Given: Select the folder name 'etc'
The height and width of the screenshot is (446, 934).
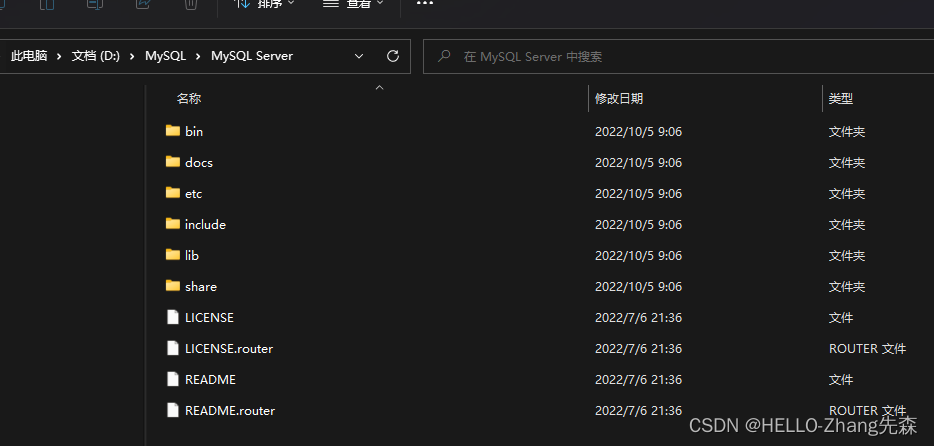Looking at the screenshot, I should (194, 194).
